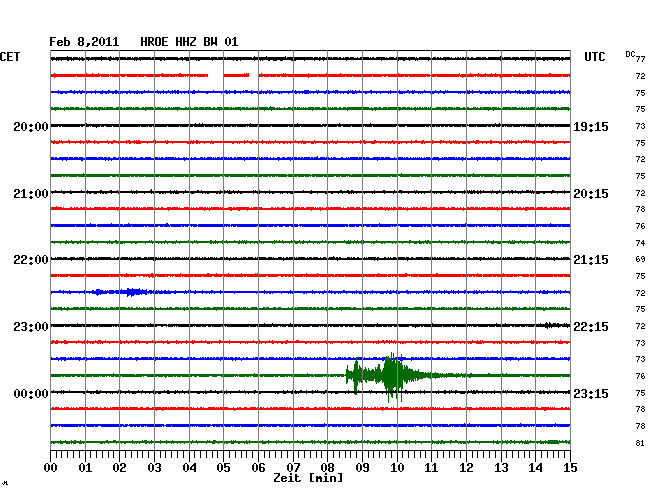The image size is (650, 494).
Task: Select the 03 minute axis tick label
Action: [x=155, y=468]
